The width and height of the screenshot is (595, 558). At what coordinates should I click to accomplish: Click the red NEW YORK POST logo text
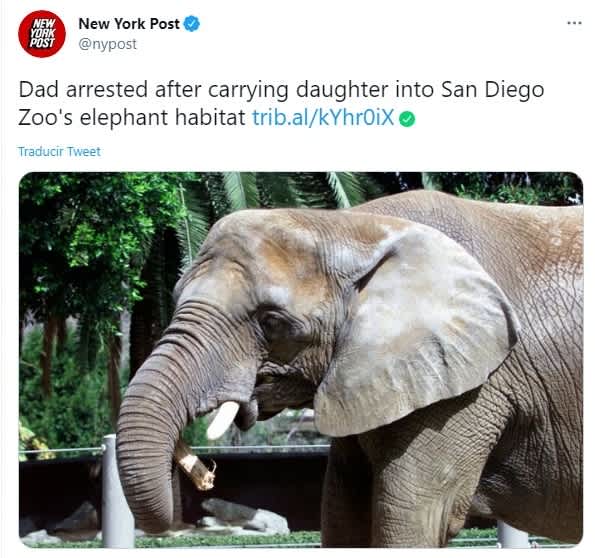coord(42,33)
